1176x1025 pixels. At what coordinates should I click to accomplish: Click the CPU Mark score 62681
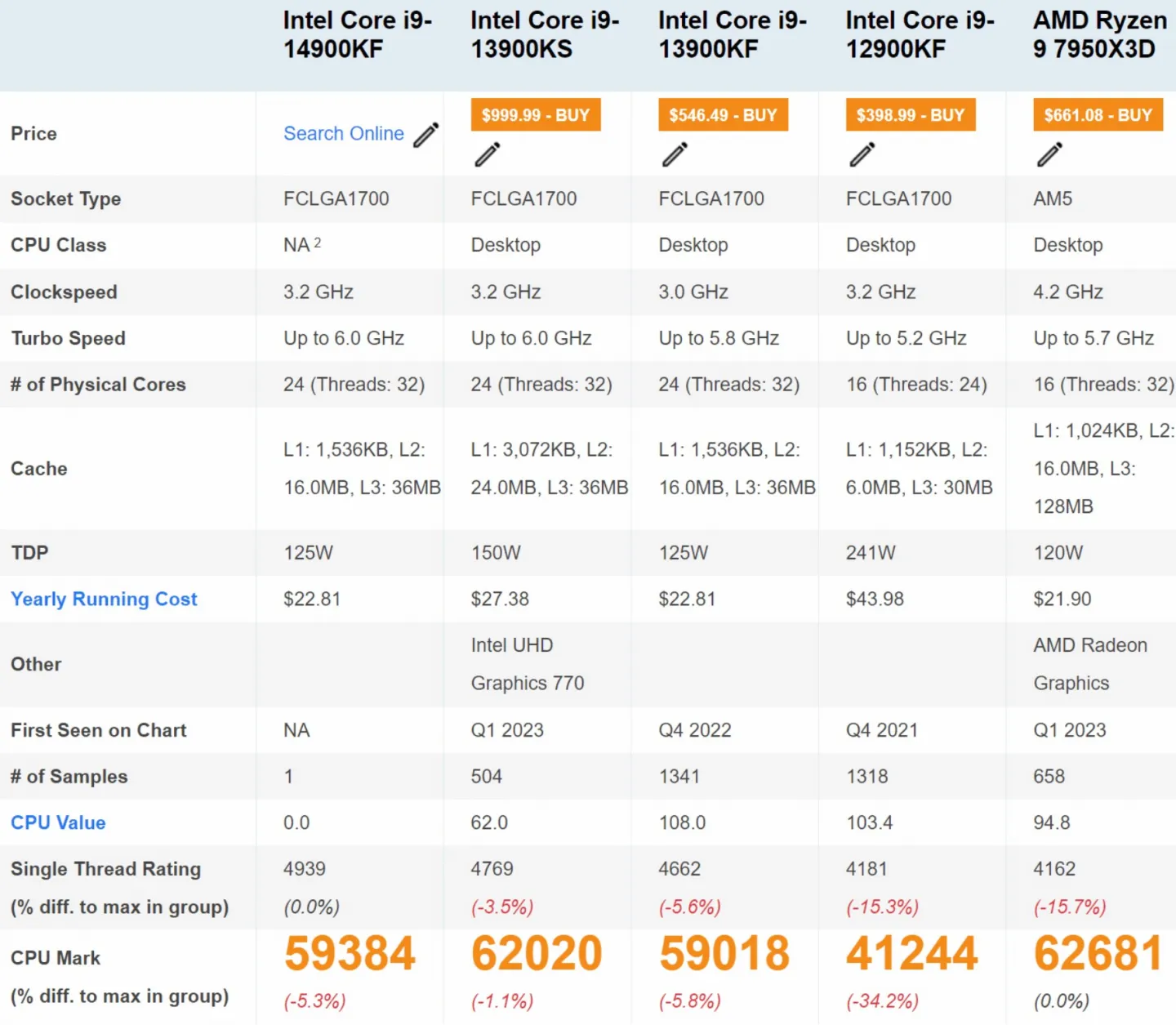pos(1098,954)
